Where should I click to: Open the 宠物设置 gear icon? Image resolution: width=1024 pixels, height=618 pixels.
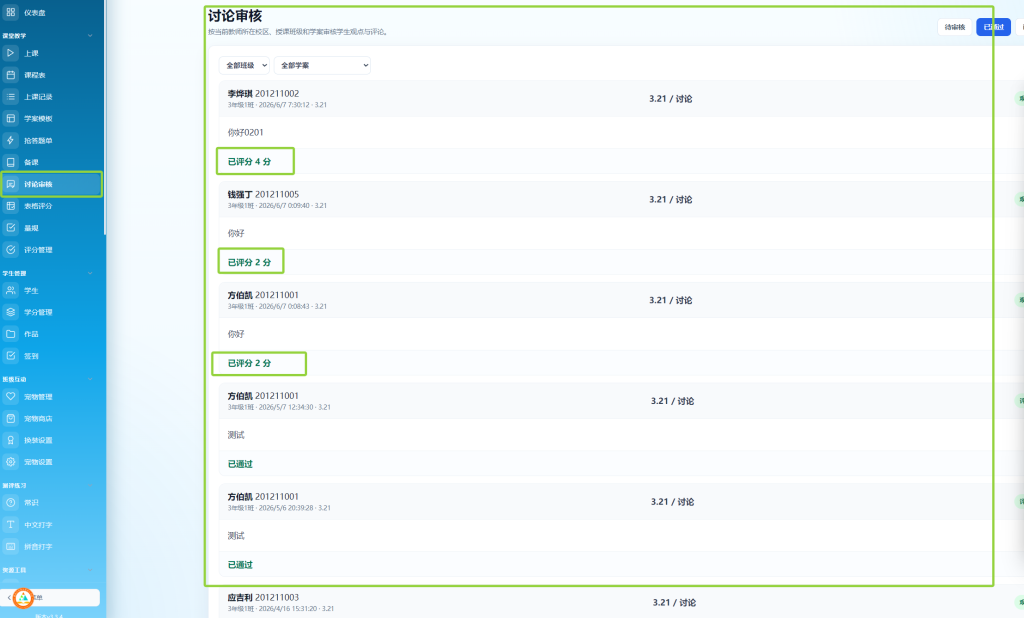coord(10,462)
